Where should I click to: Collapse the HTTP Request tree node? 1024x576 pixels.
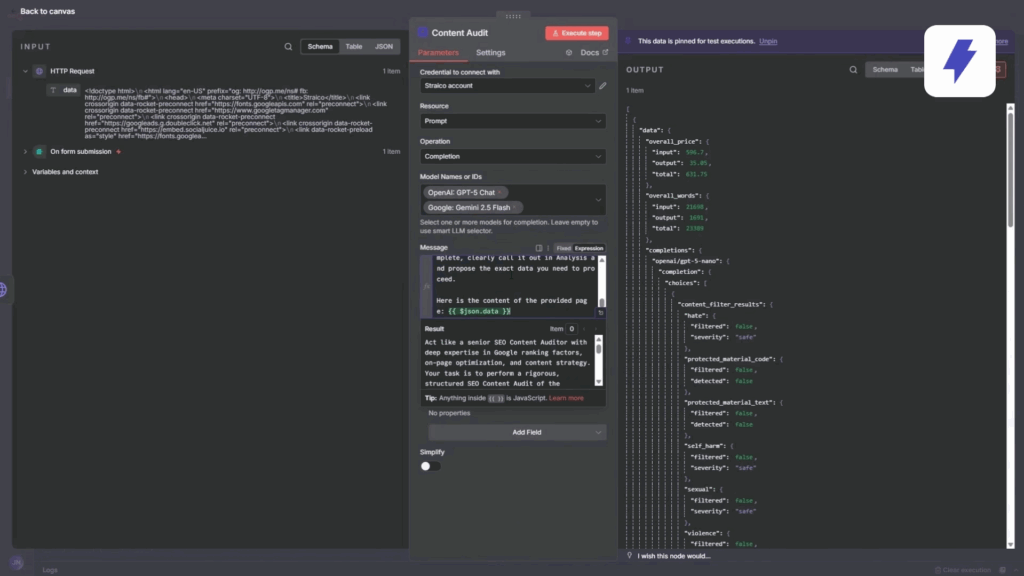click(26, 72)
